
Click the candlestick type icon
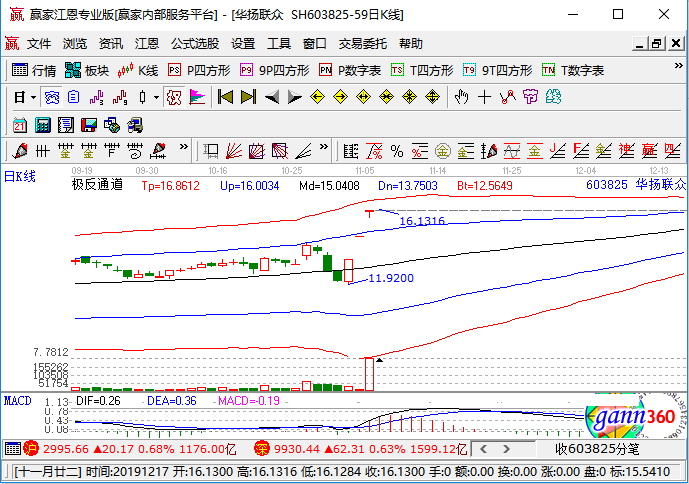coord(142,97)
